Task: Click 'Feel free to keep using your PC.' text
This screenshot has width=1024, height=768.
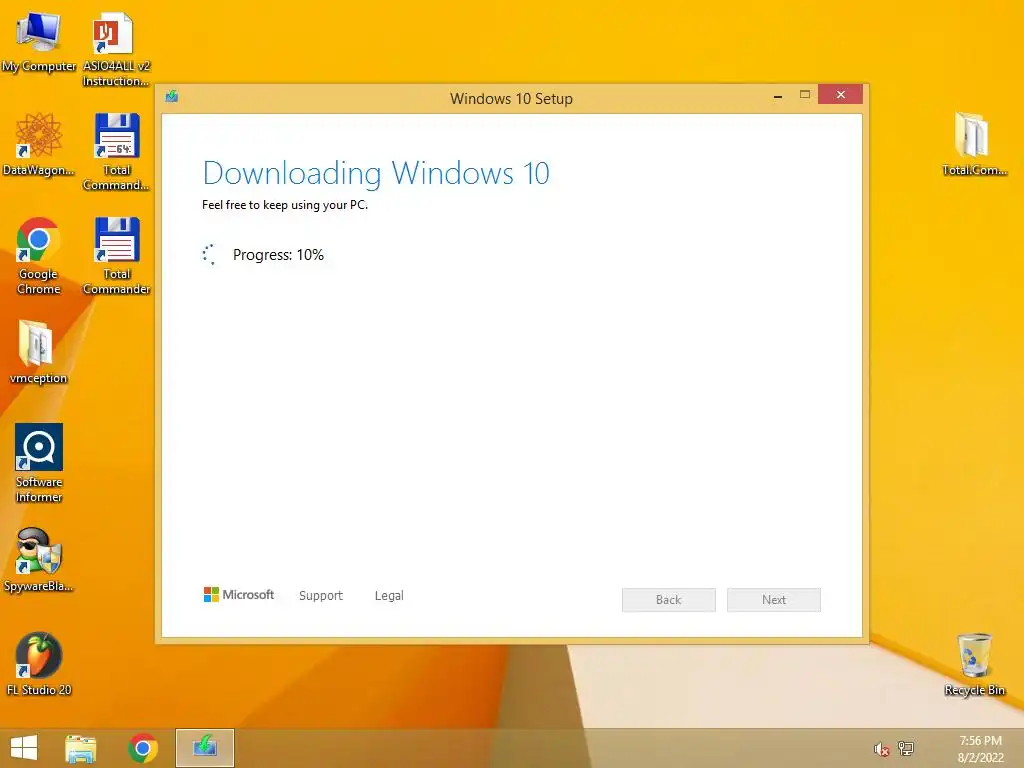Action: 285,205
